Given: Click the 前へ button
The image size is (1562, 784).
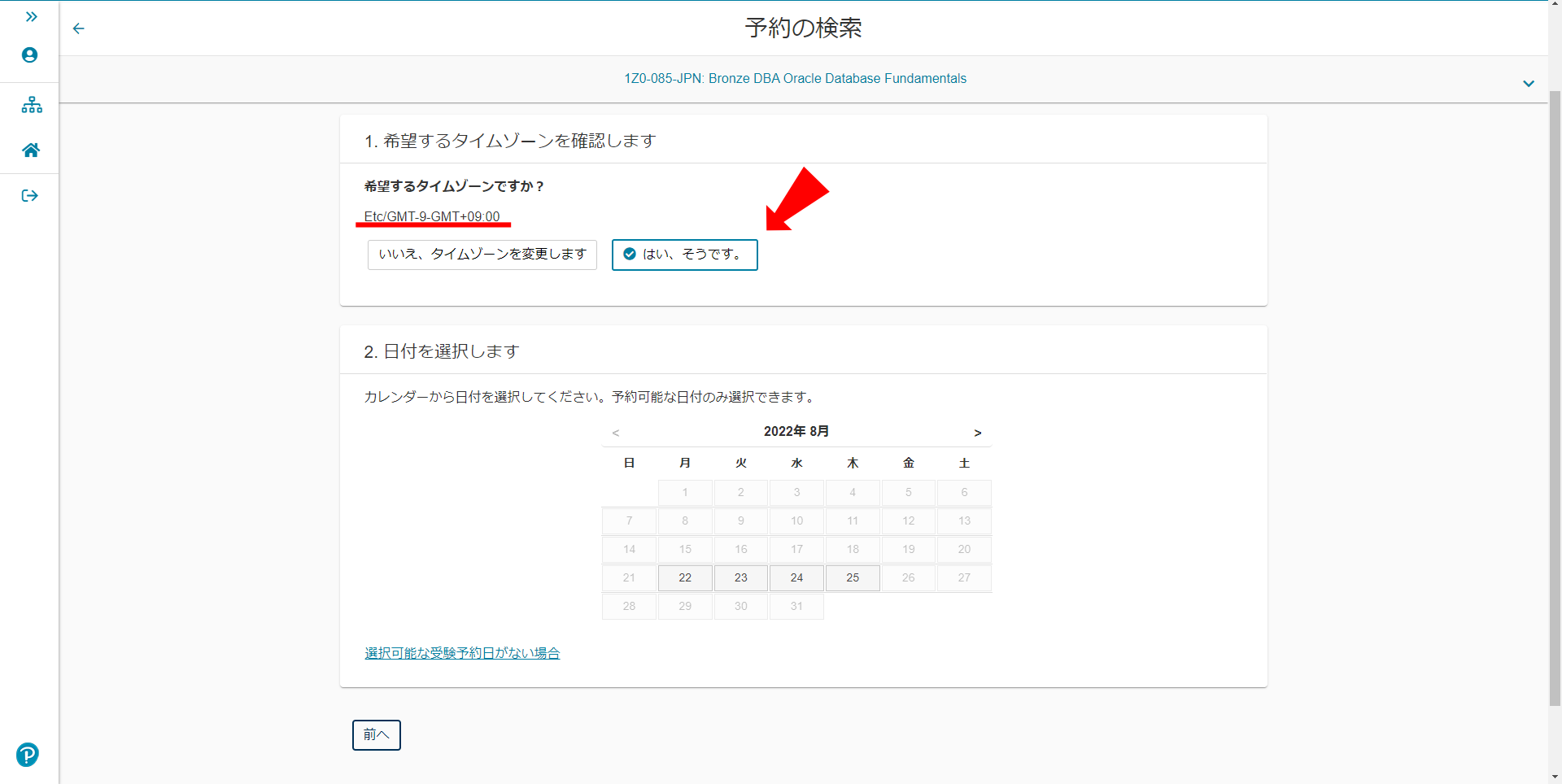Looking at the screenshot, I should 377,735.
